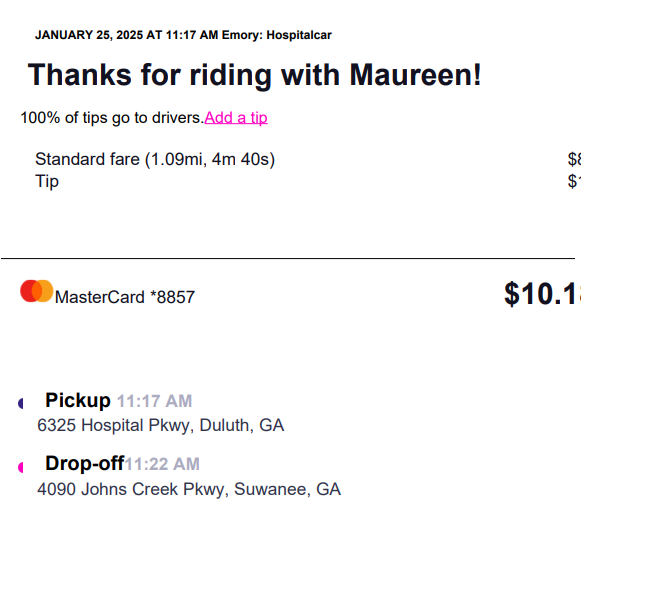Click the horizontal divider above payment details
The image size is (652, 607).
click(288, 259)
